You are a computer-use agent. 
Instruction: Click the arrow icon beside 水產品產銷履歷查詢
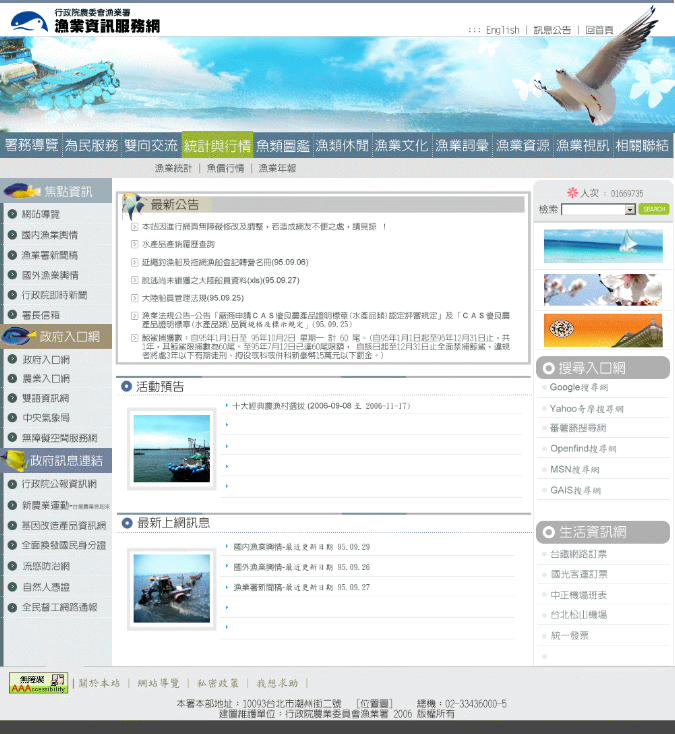(134, 244)
